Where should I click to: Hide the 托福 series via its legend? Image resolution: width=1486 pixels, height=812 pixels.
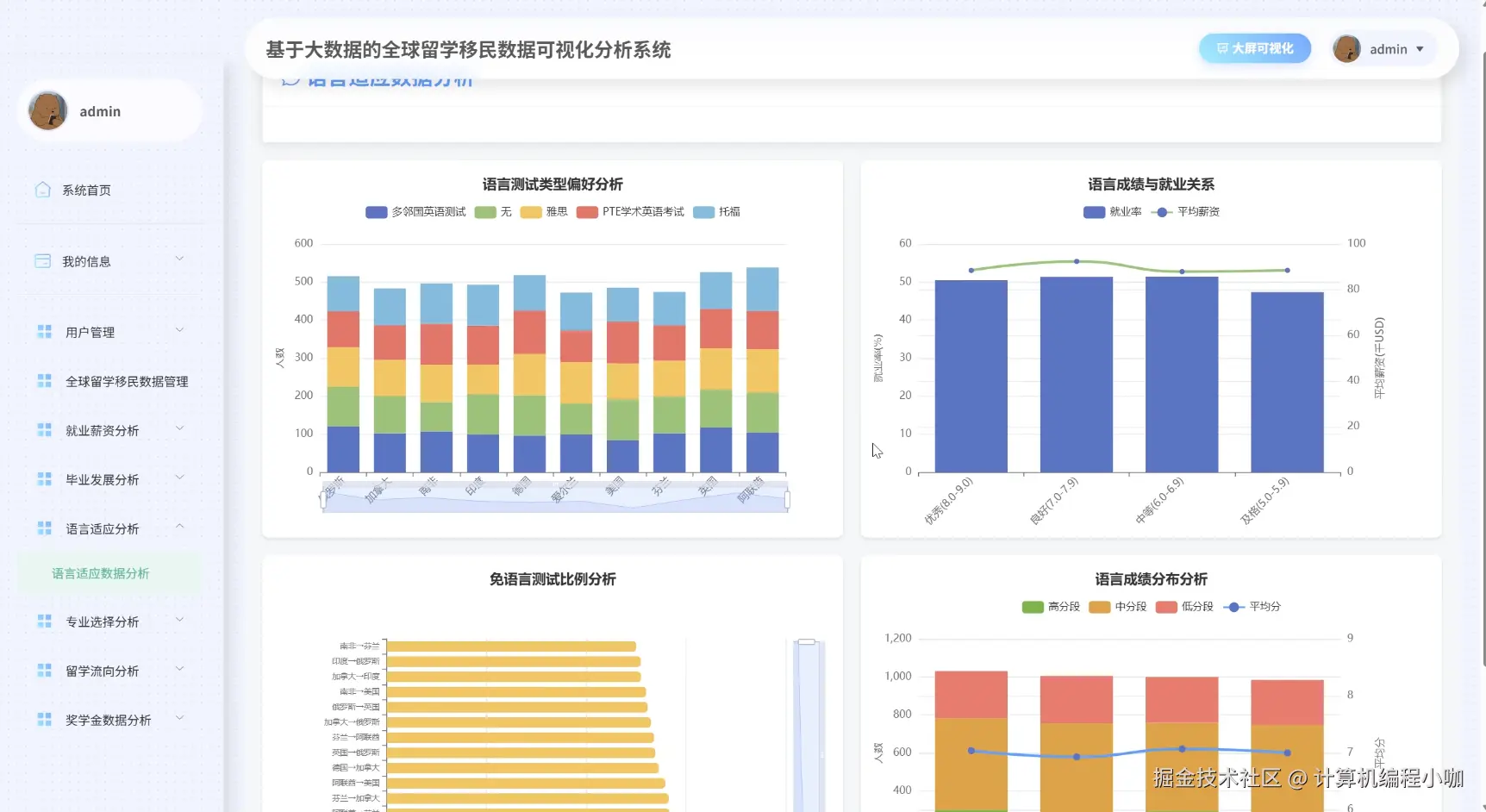point(718,211)
